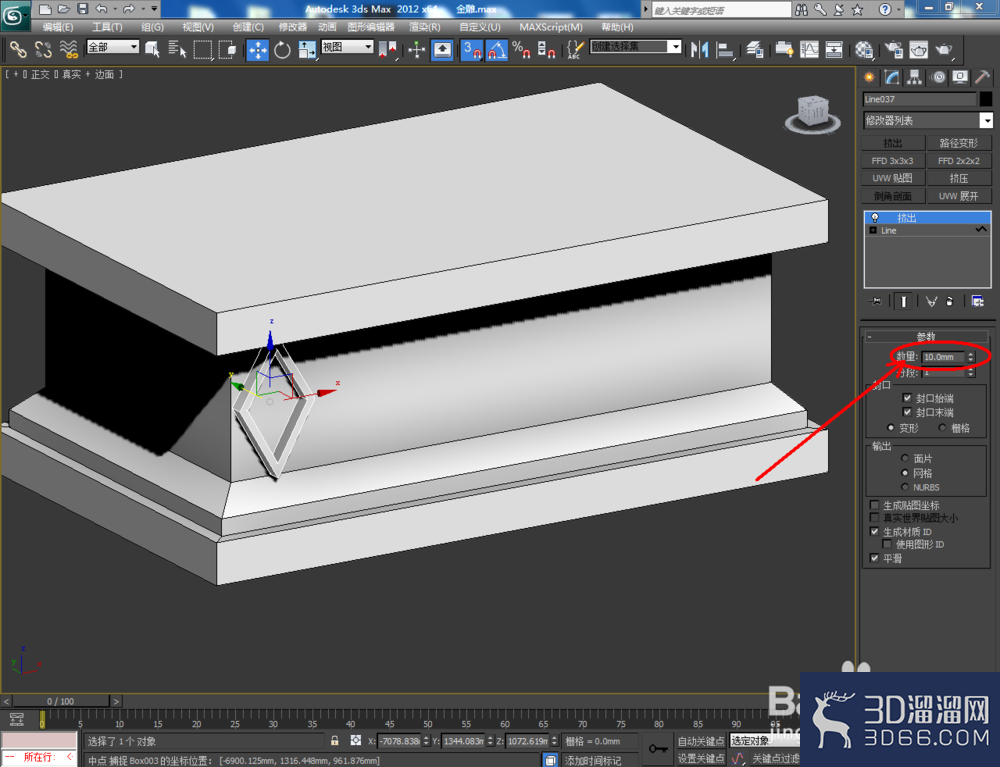Click the 0 / 100 time slider

[x=61, y=701]
